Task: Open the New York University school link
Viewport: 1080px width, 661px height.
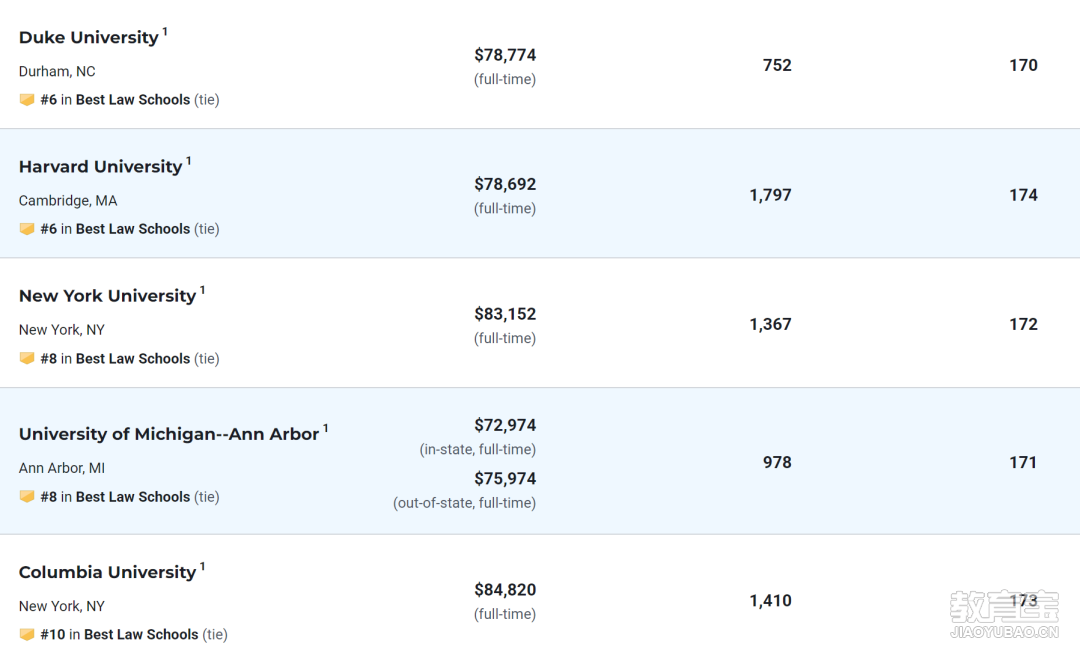Action: pyautogui.click(x=107, y=296)
